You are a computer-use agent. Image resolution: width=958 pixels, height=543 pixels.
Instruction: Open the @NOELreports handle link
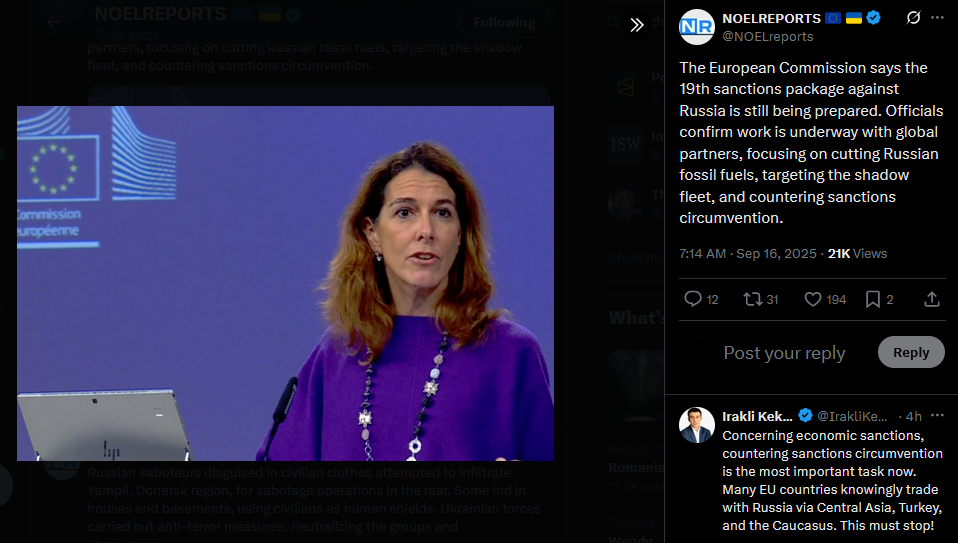point(768,37)
